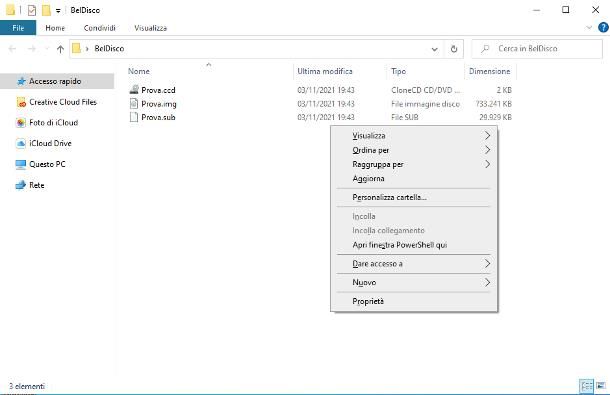The image size is (610, 395).
Task: Expand the Nuovo submenu arrow
Action: pos(487,282)
